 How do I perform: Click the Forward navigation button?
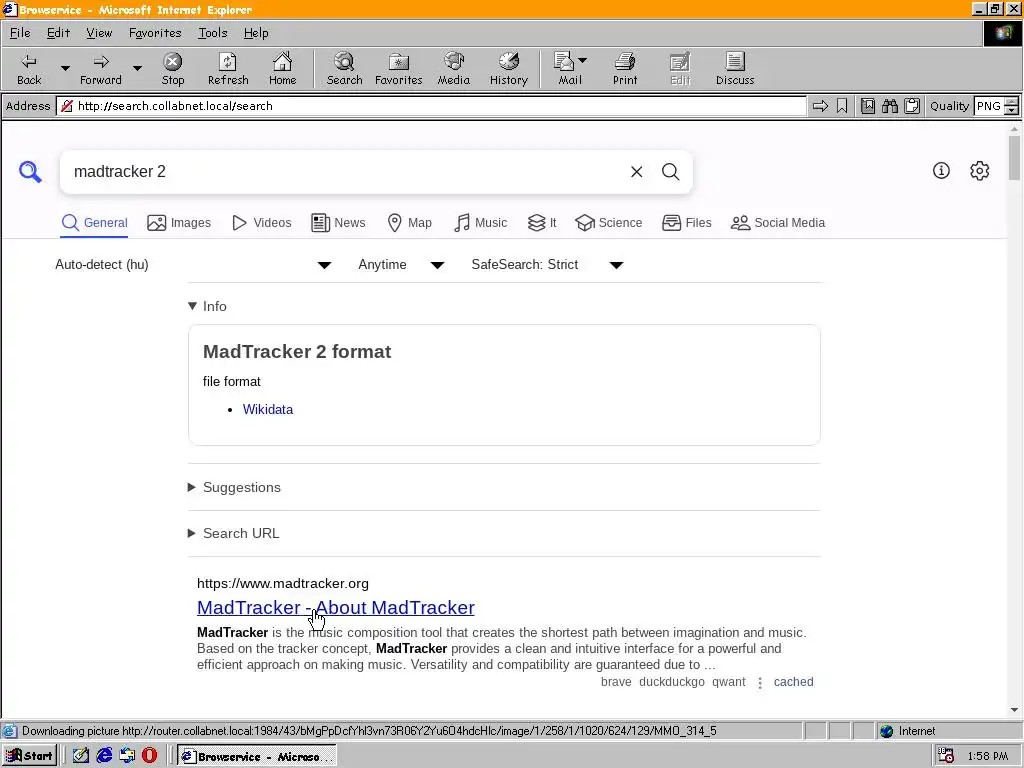click(x=101, y=69)
